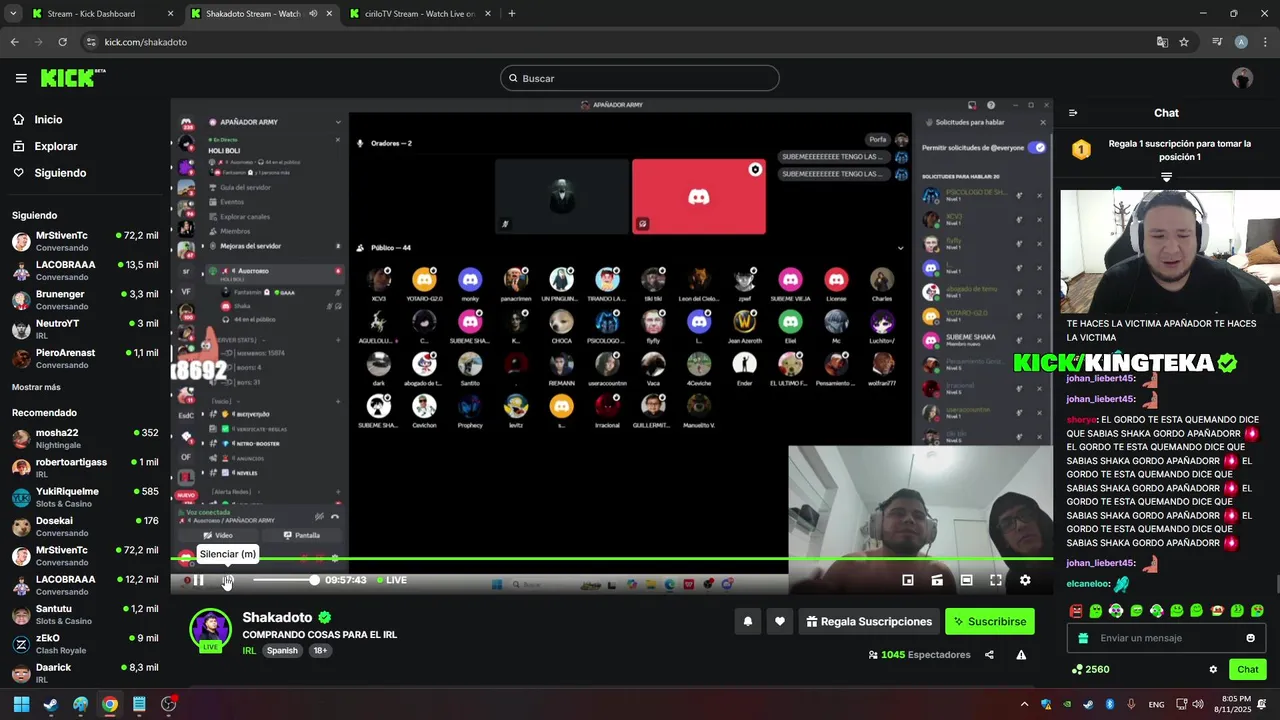Open emoji picker in chat input
This screenshot has width=1280, height=720.
[x=1250, y=638]
